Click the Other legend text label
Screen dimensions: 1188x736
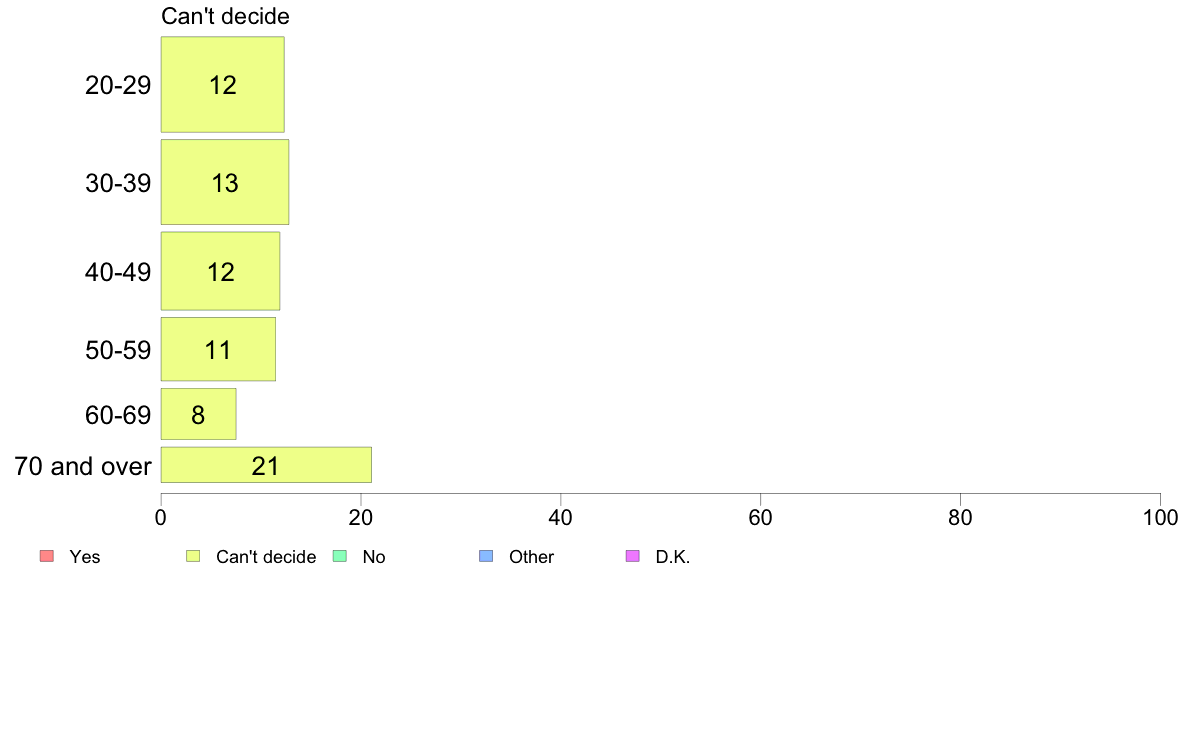click(x=531, y=557)
